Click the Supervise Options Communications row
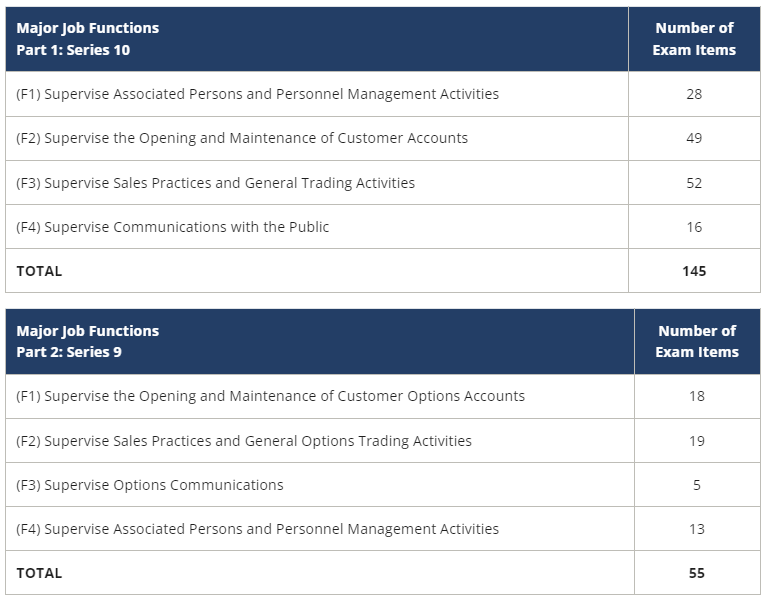 point(150,485)
